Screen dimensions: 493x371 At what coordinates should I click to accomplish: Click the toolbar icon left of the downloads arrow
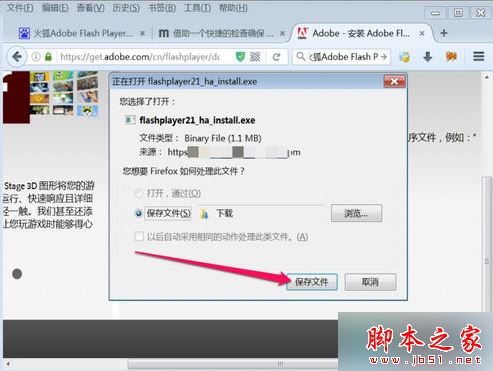coord(405,57)
